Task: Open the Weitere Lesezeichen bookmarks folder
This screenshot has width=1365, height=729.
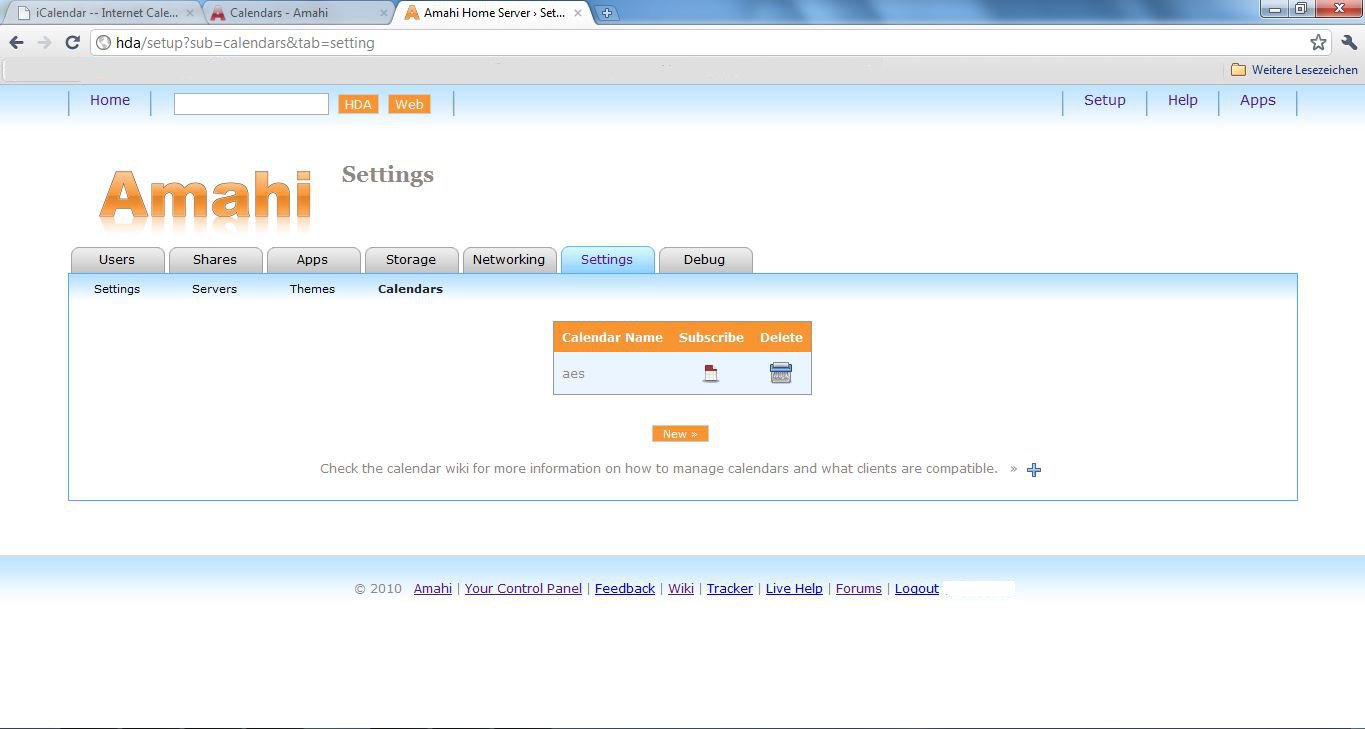Action: point(1294,70)
